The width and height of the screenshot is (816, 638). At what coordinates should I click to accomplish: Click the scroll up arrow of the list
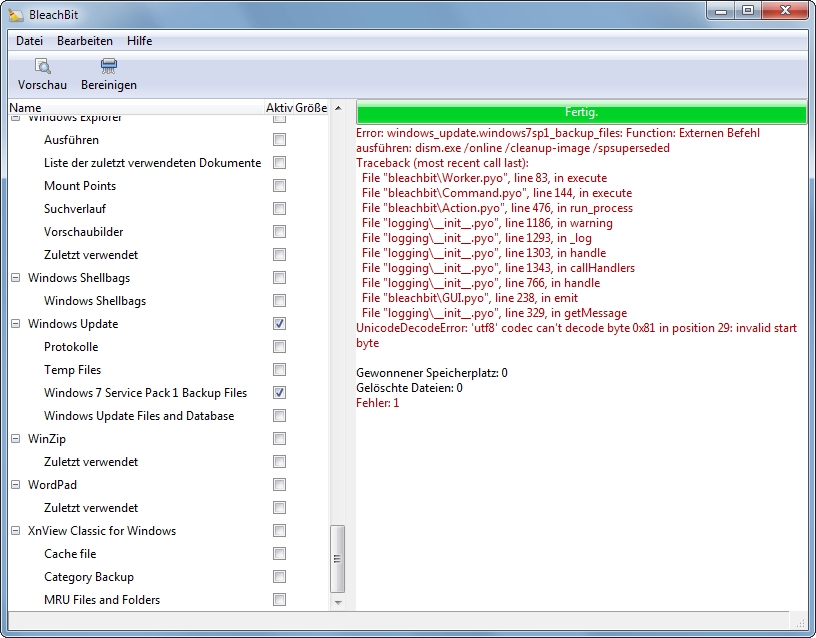tap(338, 108)
